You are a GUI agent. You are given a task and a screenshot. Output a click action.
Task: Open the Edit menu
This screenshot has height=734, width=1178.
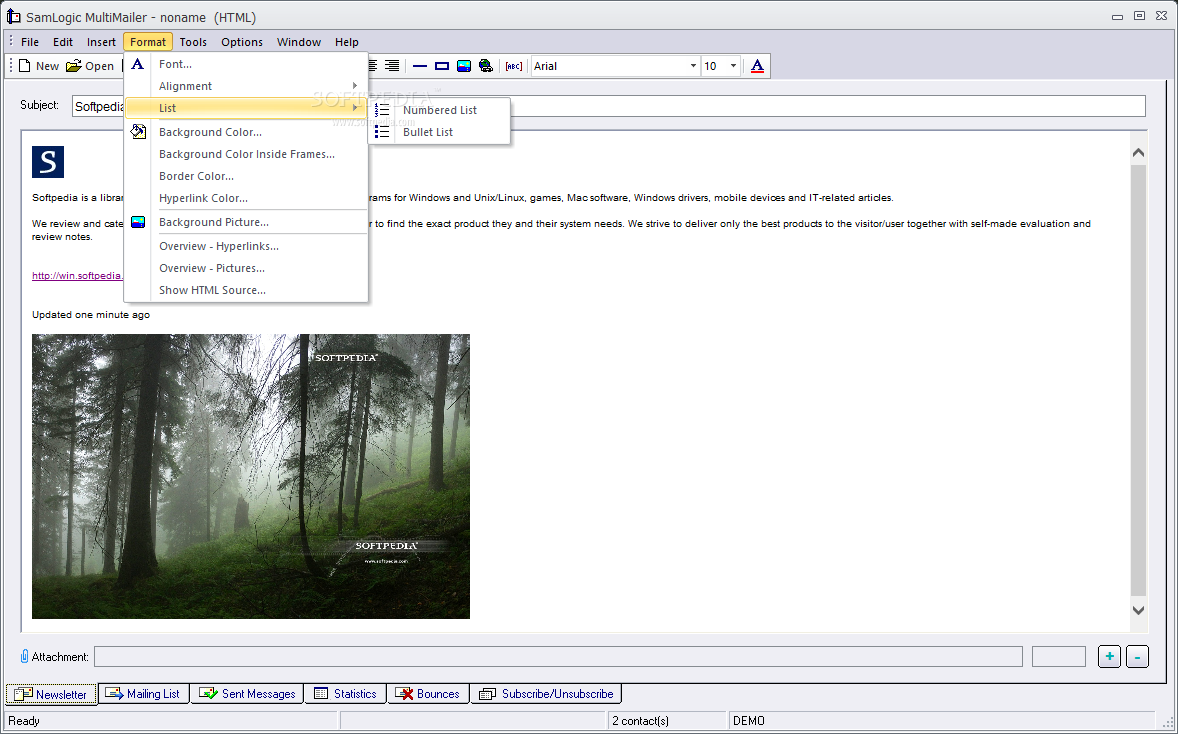click(63, 42)
